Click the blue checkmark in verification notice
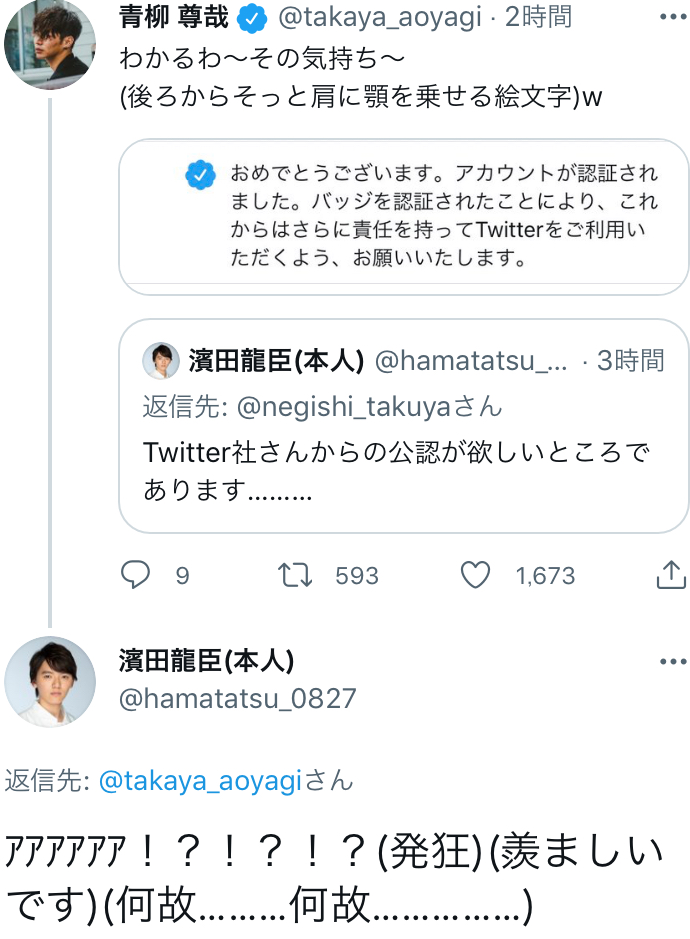The image size is (690, 939). tap(201, 176)
